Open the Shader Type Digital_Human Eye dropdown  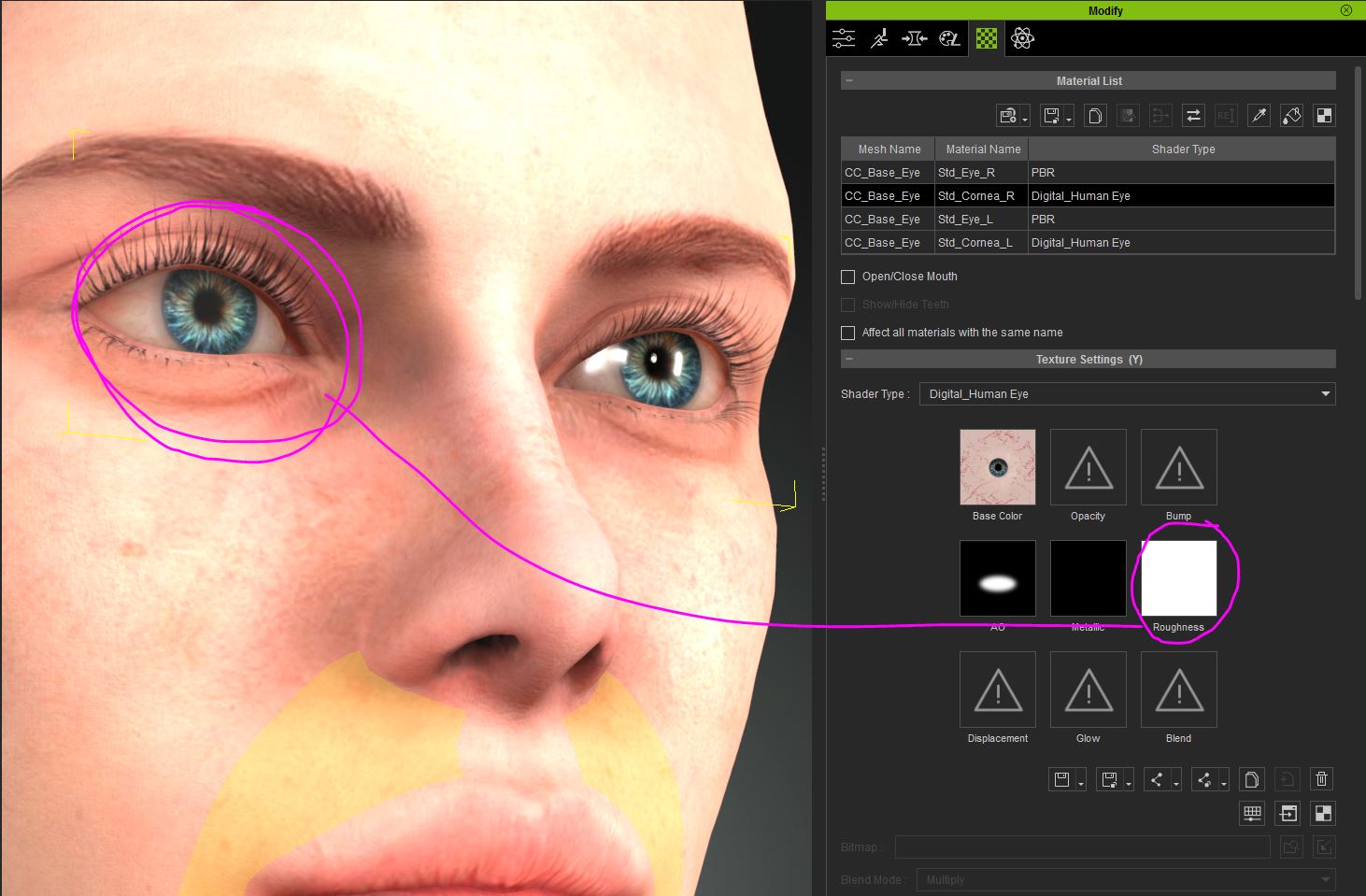pyautogui.click(x=1127, y=394)
